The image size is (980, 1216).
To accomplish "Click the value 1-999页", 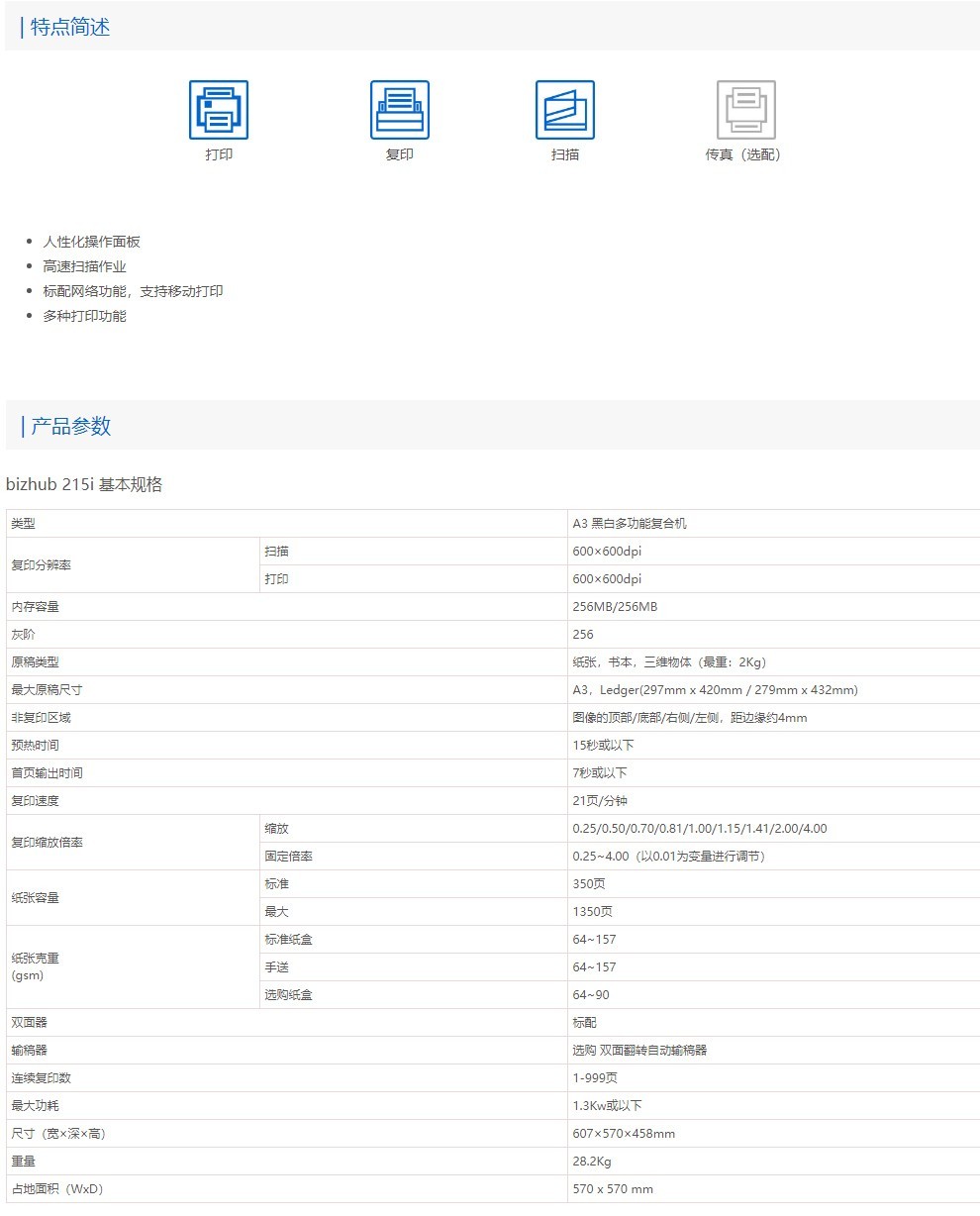I will point(595,1078).
